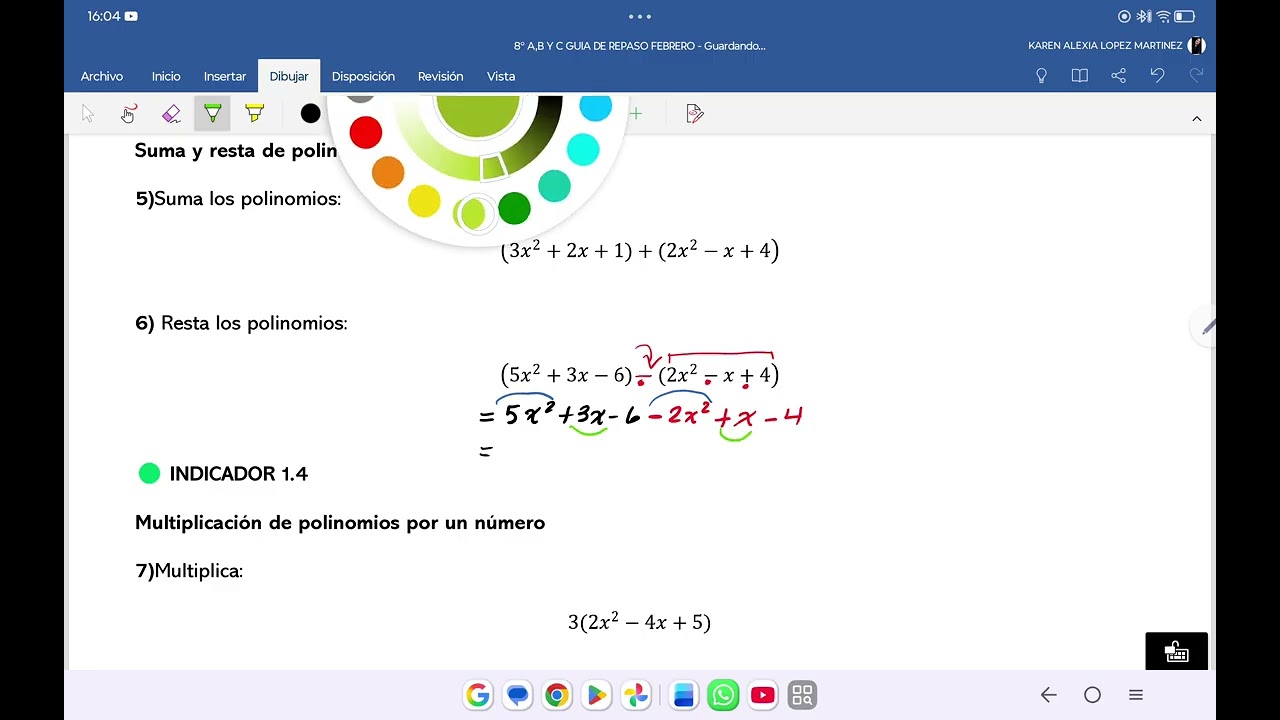
Task: Open the Tell Me lightbulb
Action: click(x=1041, y=76)
